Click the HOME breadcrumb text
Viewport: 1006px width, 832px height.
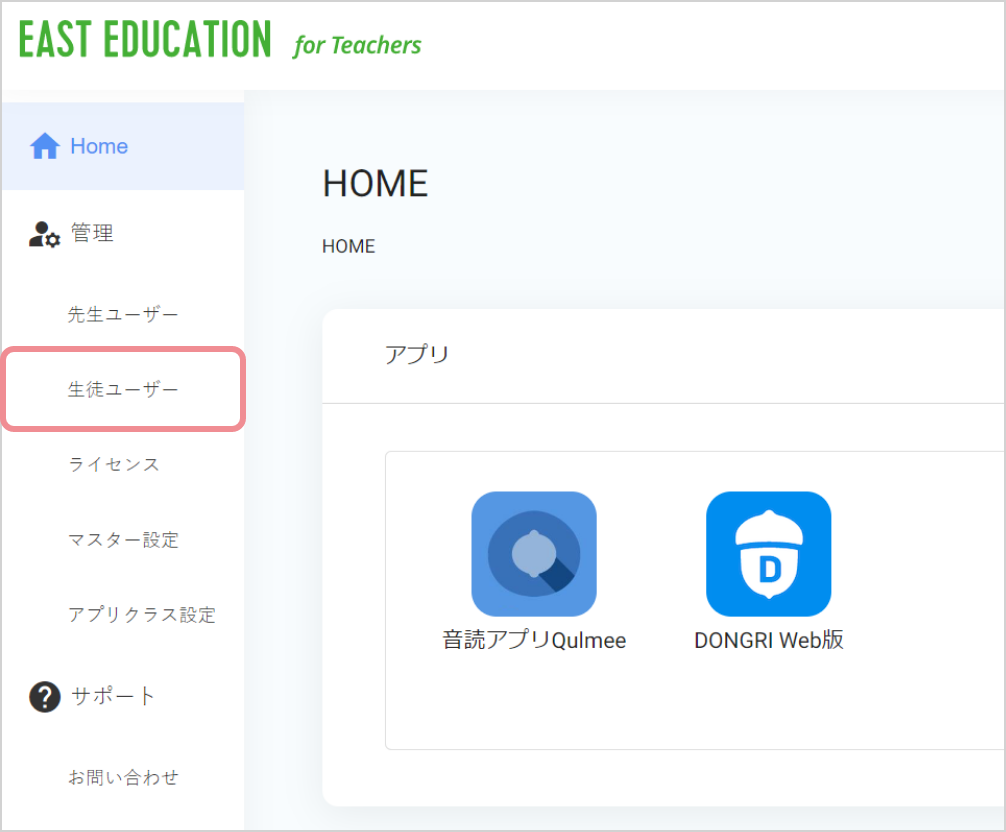pyautogui.click(x=348, y=246)
